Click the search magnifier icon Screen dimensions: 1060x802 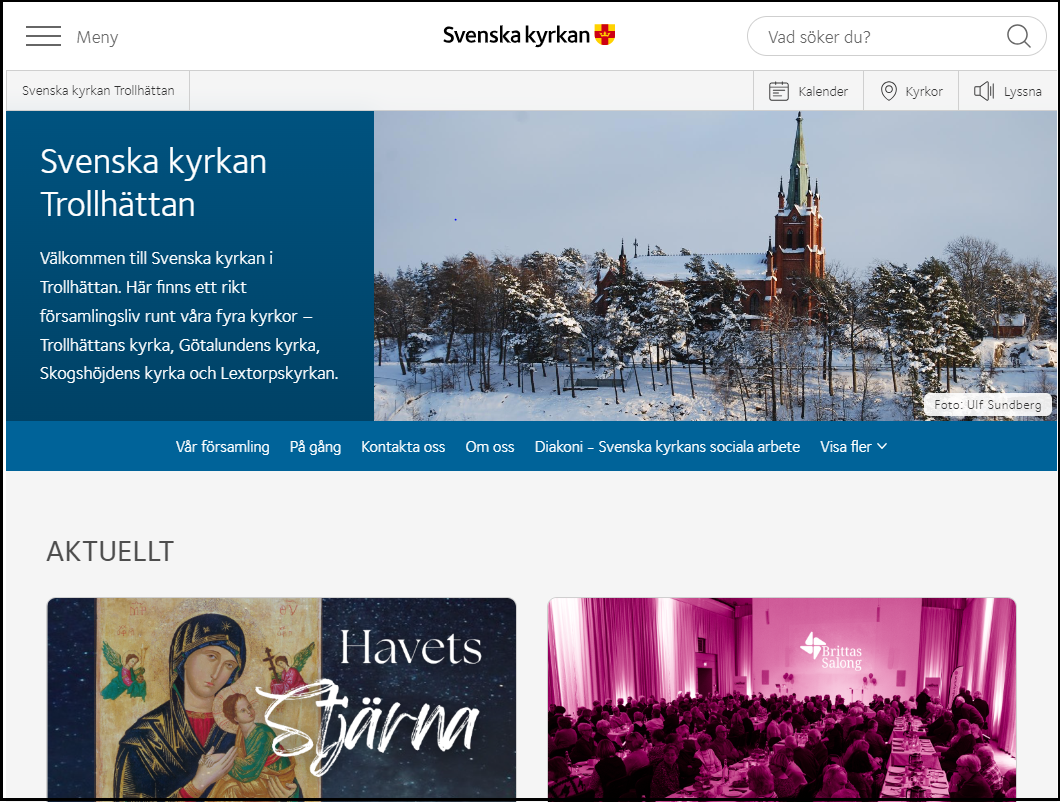point(1019,36)
